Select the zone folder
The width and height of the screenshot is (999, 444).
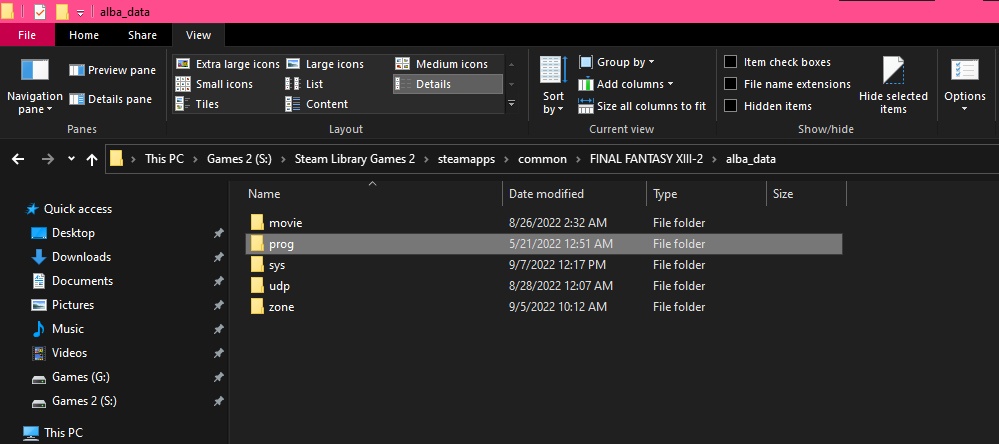pyautogui.click(x=281, y=307)
